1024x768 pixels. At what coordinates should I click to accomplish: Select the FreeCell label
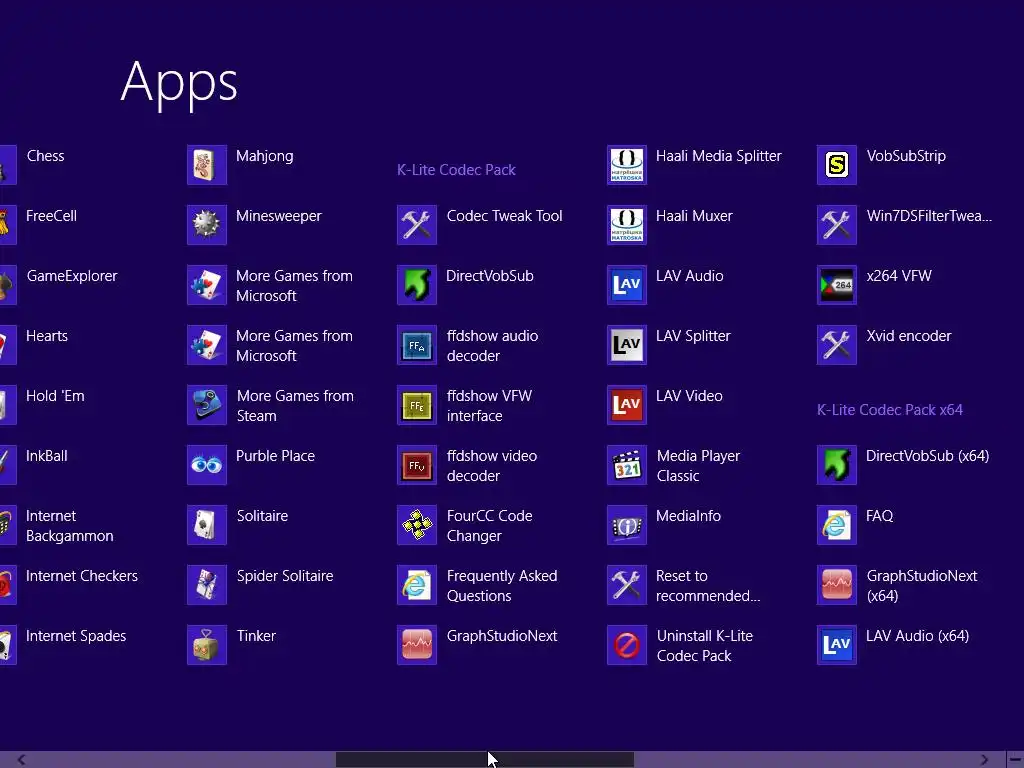[x=51, y=216]
